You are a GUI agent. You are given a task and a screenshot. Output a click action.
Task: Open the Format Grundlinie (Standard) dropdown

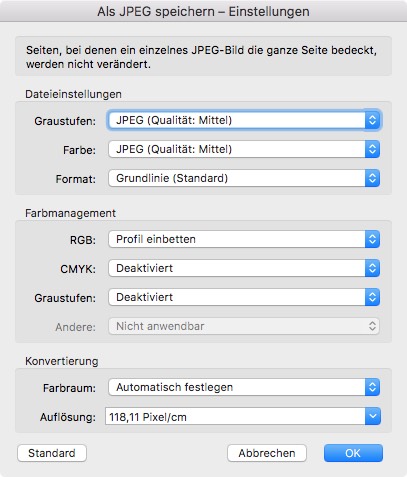244,178
